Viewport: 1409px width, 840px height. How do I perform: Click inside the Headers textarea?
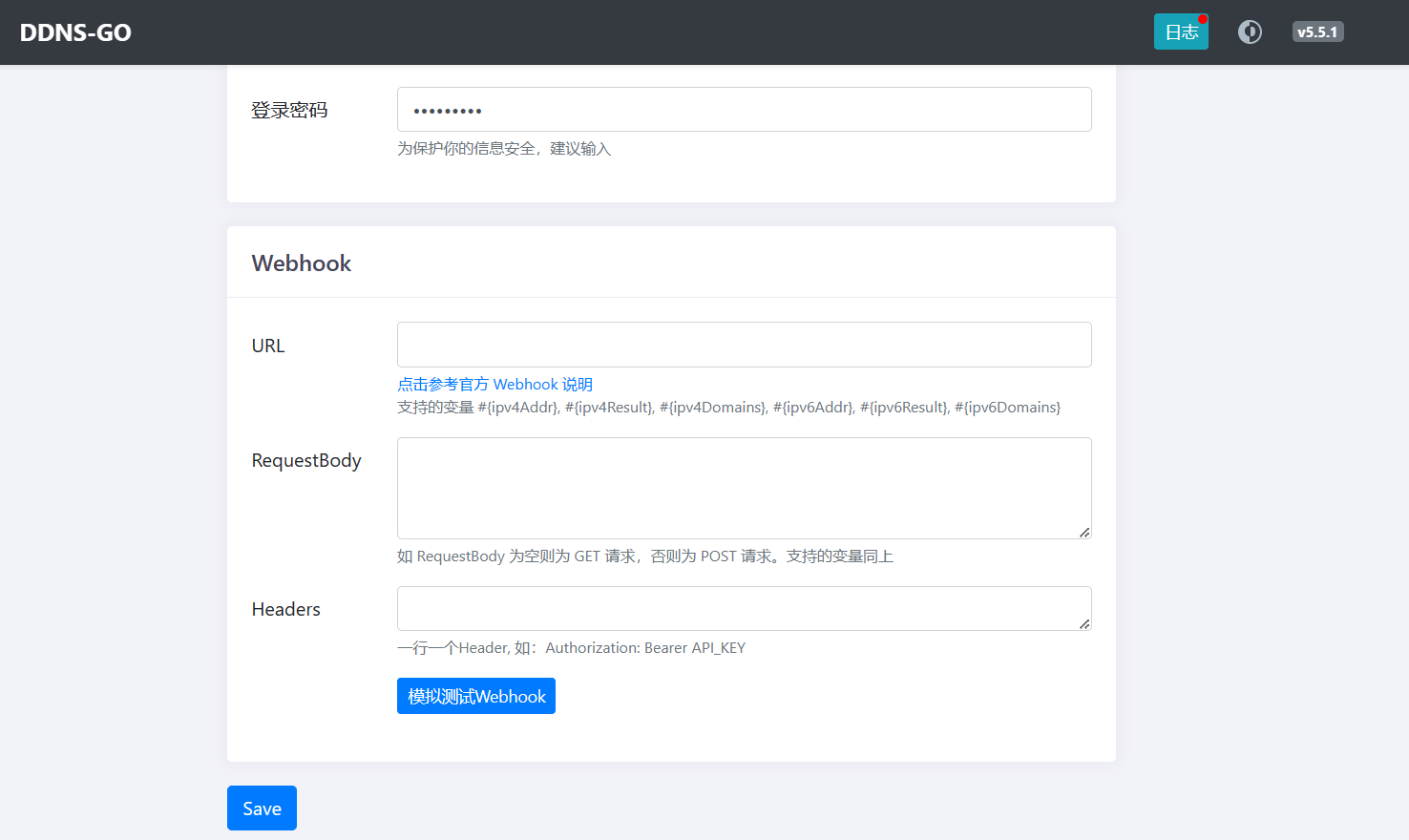point(744,608)
